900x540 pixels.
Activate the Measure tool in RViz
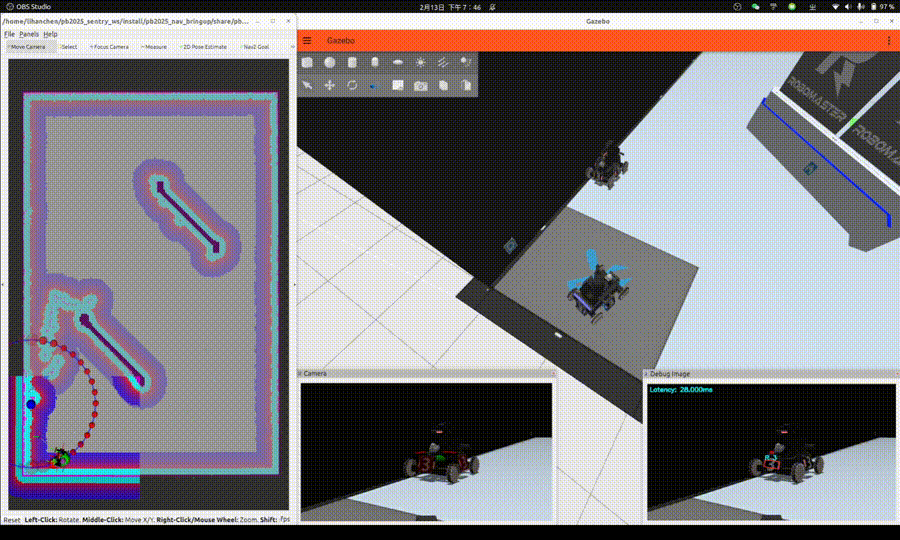[x=154, y=47]
